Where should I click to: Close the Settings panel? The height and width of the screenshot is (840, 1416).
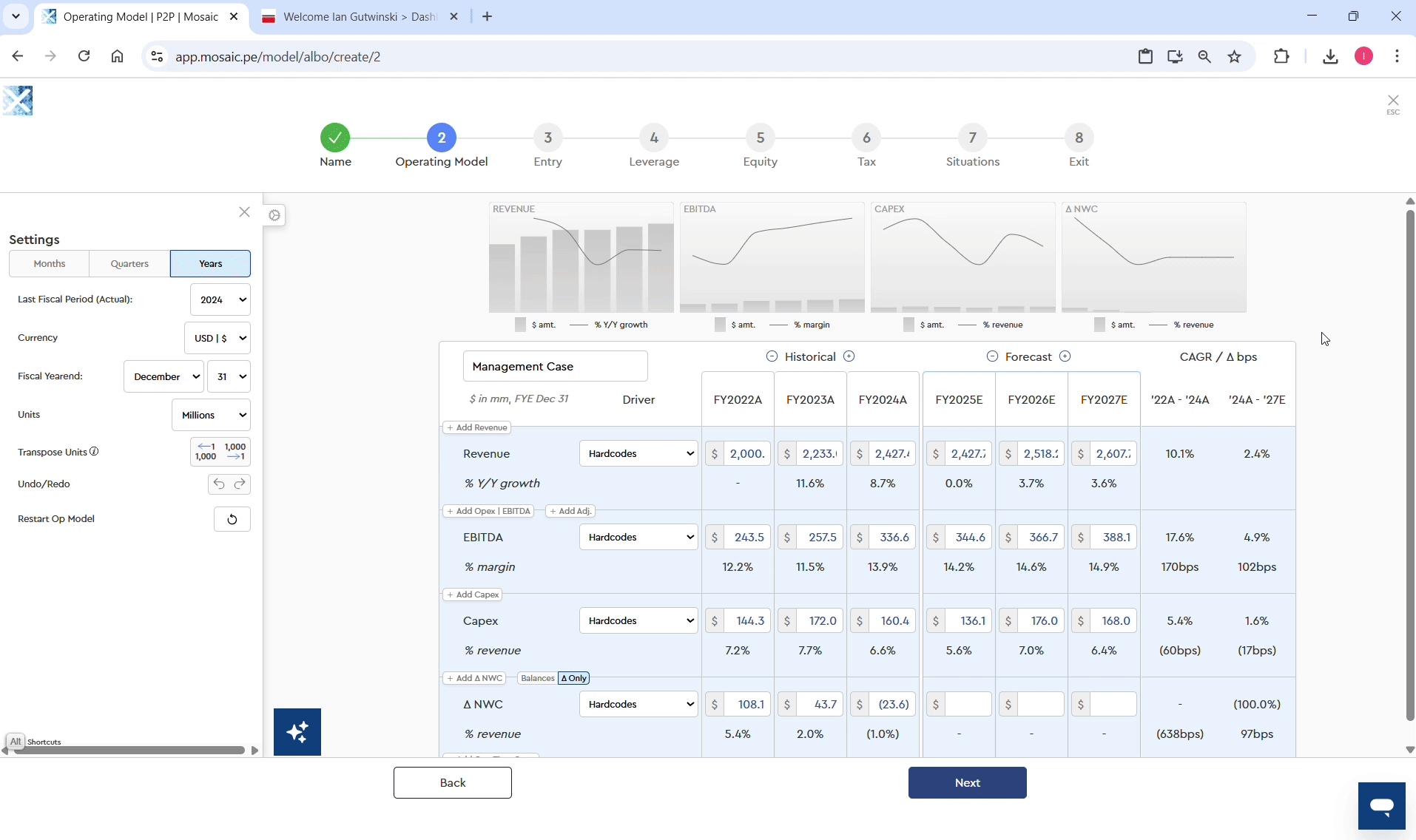click(x=244, y=212)
